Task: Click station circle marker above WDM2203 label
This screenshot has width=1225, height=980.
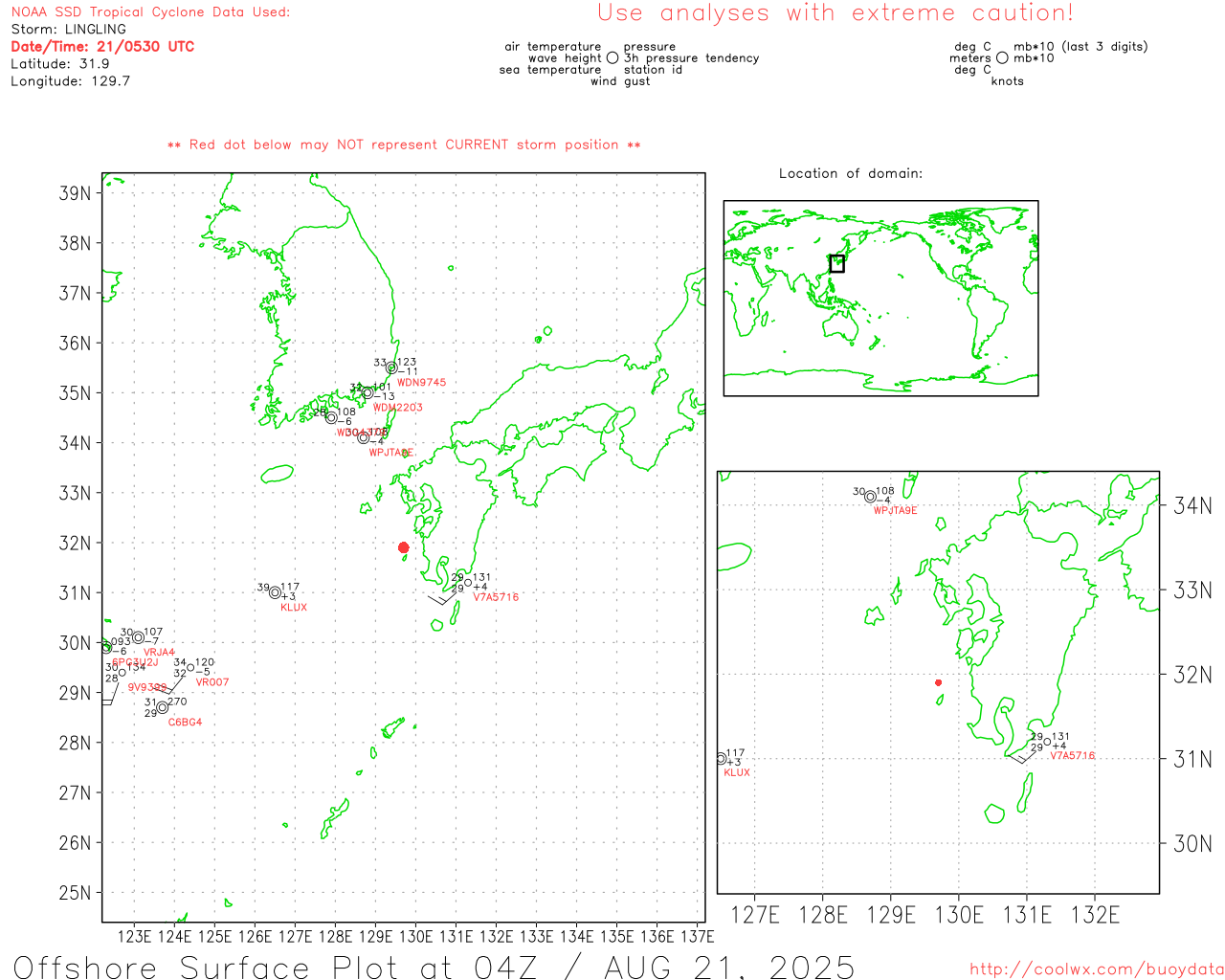Action: click(x=367, y=392)
